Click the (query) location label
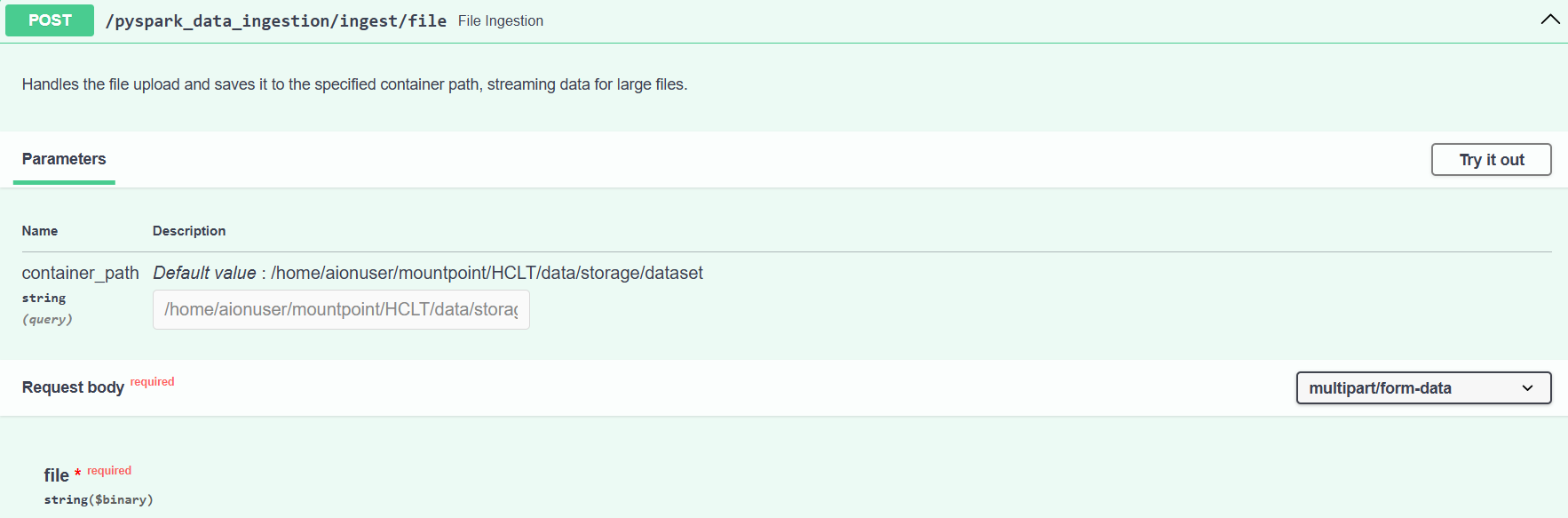The image size is (1568, 518). [47, 319]
